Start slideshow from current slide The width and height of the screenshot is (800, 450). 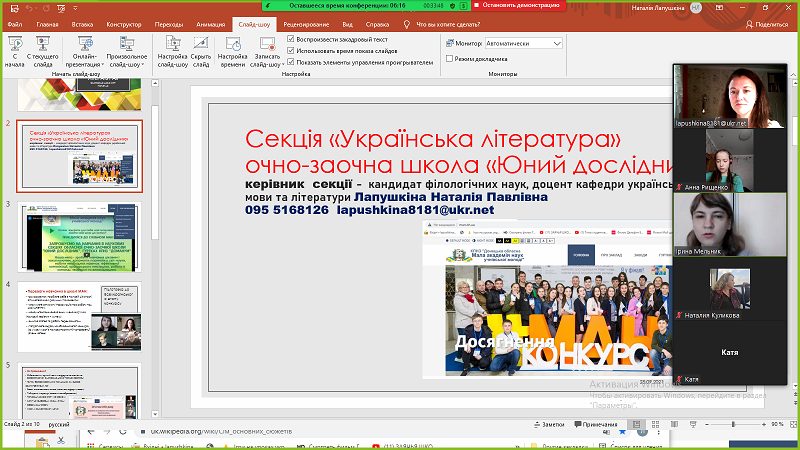(43, 43)
